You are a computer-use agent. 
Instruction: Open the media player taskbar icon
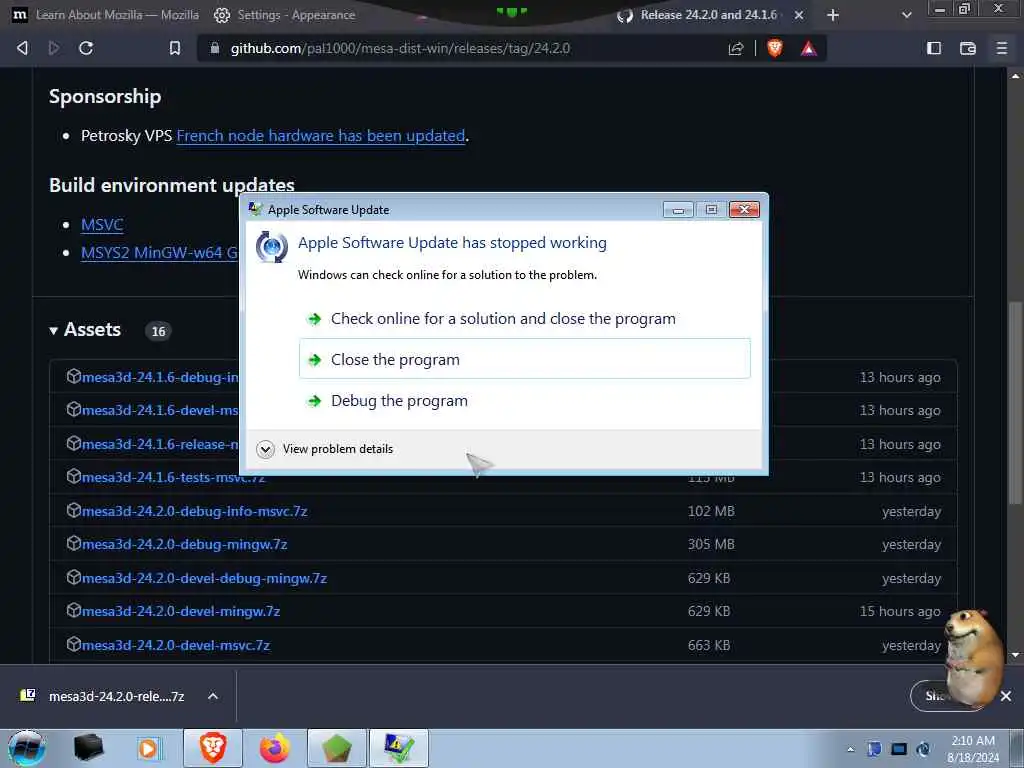point(148,748)
